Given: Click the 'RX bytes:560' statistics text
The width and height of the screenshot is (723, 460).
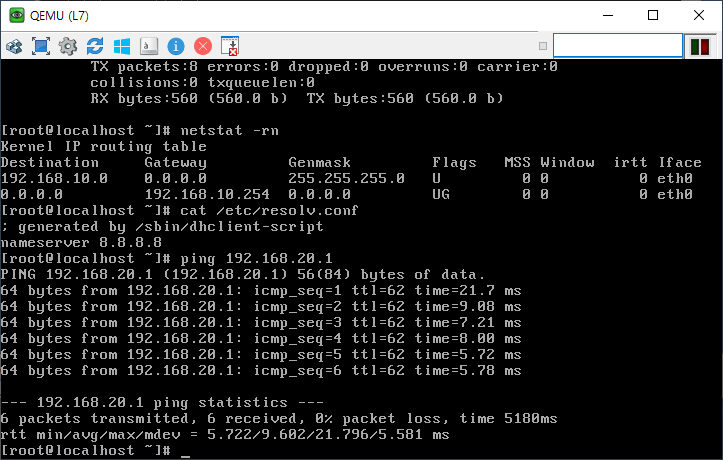Looking at the screenshot, I should tap(144, 99).
